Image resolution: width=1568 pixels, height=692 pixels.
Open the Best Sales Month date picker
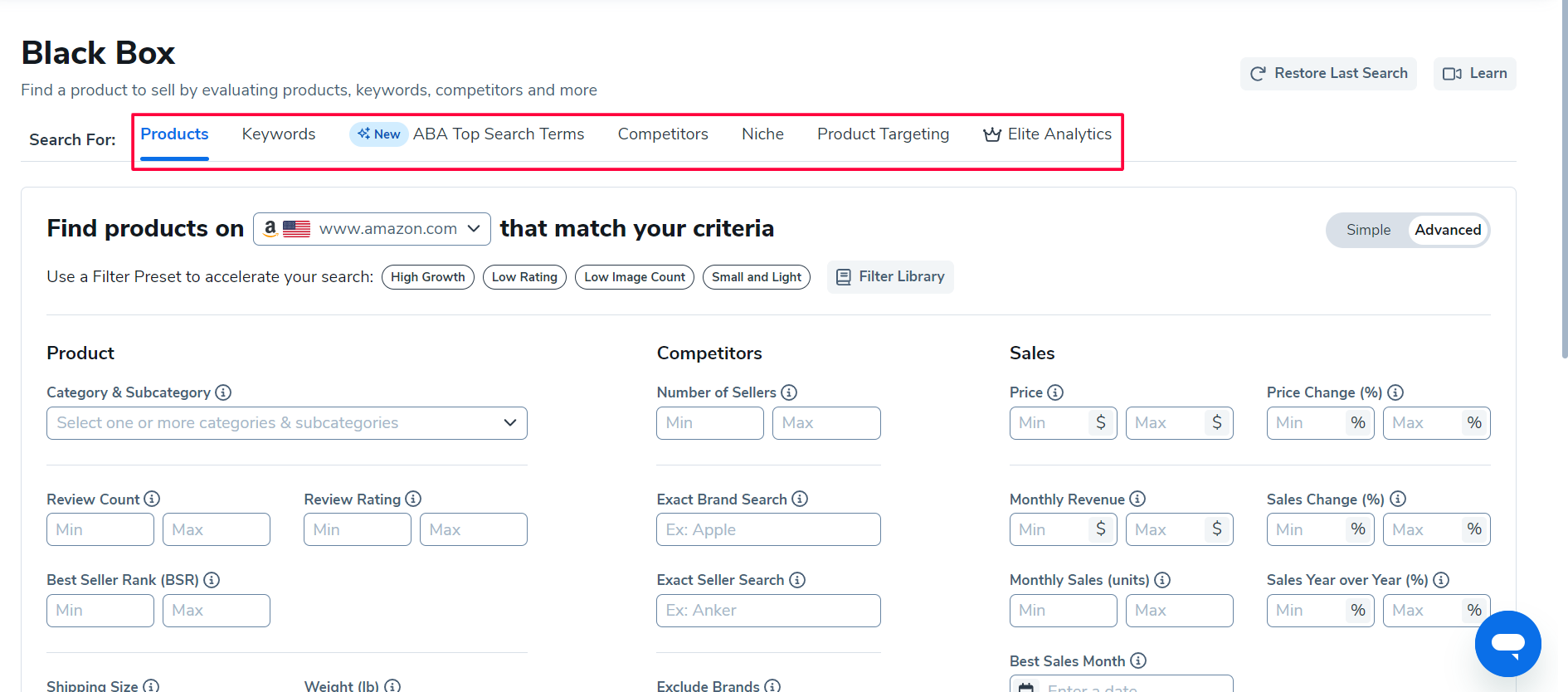(1120, 685)
